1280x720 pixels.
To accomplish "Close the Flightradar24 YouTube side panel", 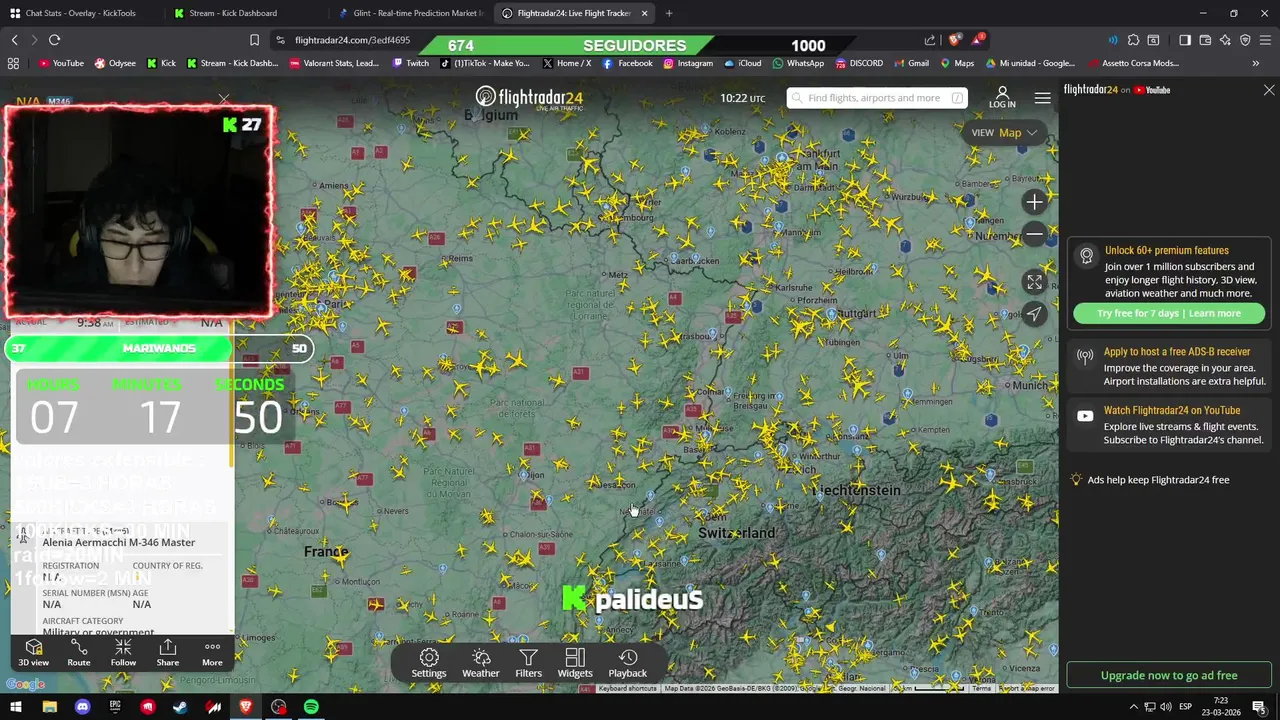I will [1269, 90].
